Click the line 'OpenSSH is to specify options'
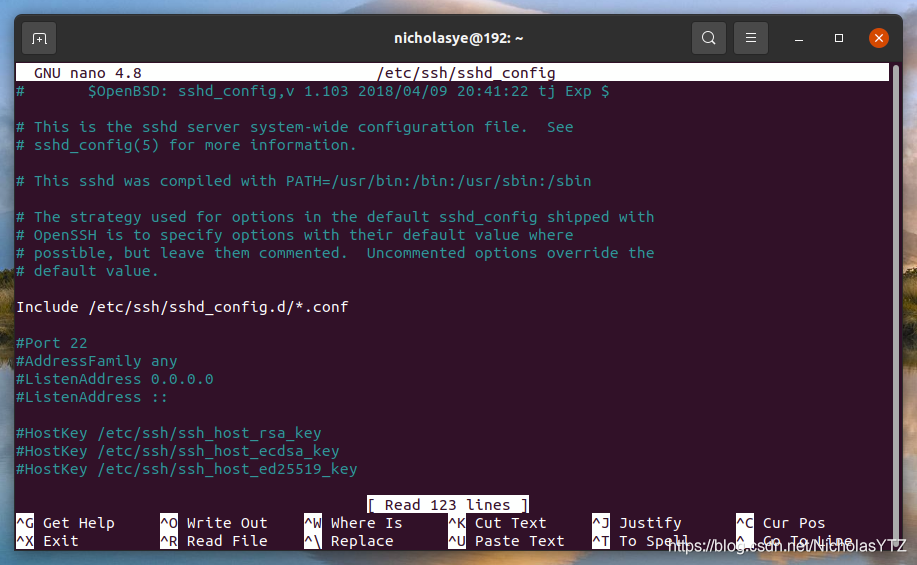Viewport: 917px width, 565px height. 295,235
